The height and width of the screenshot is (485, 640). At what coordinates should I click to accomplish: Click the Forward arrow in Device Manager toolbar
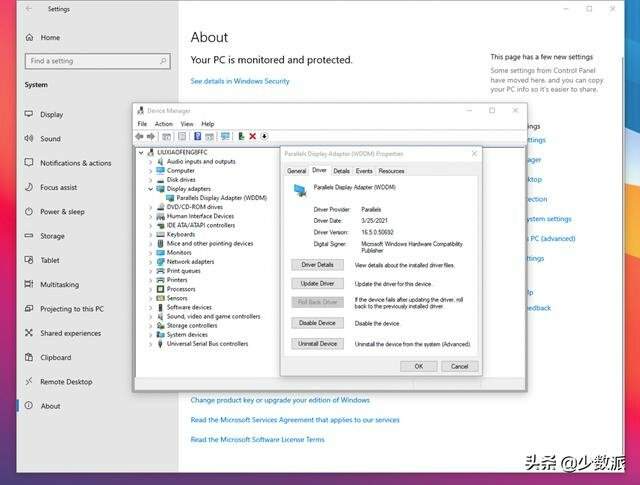(x=151, y=136)
